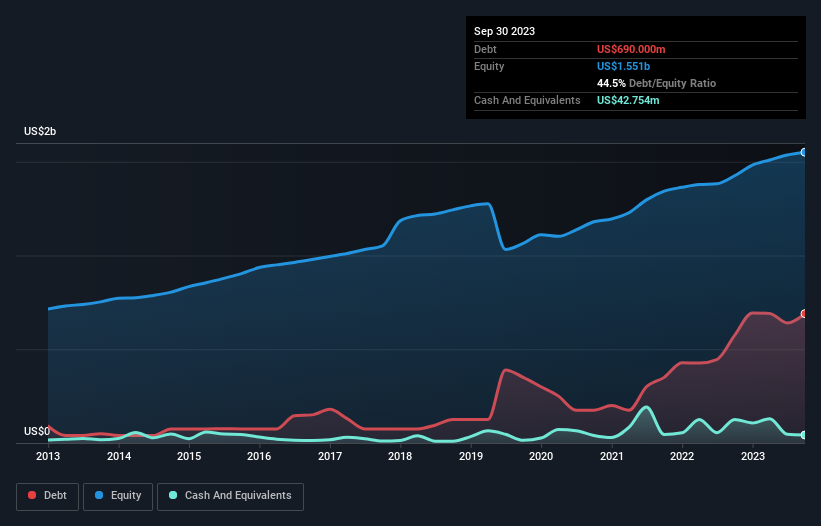
Task: Click the US$42.754m cash value
Action: tap(628, 100)
